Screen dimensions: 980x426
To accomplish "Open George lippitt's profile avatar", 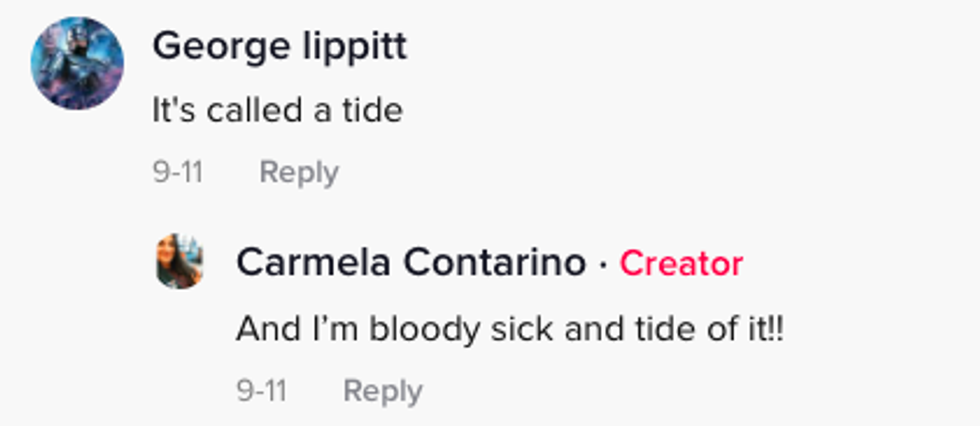I will 78,63.
